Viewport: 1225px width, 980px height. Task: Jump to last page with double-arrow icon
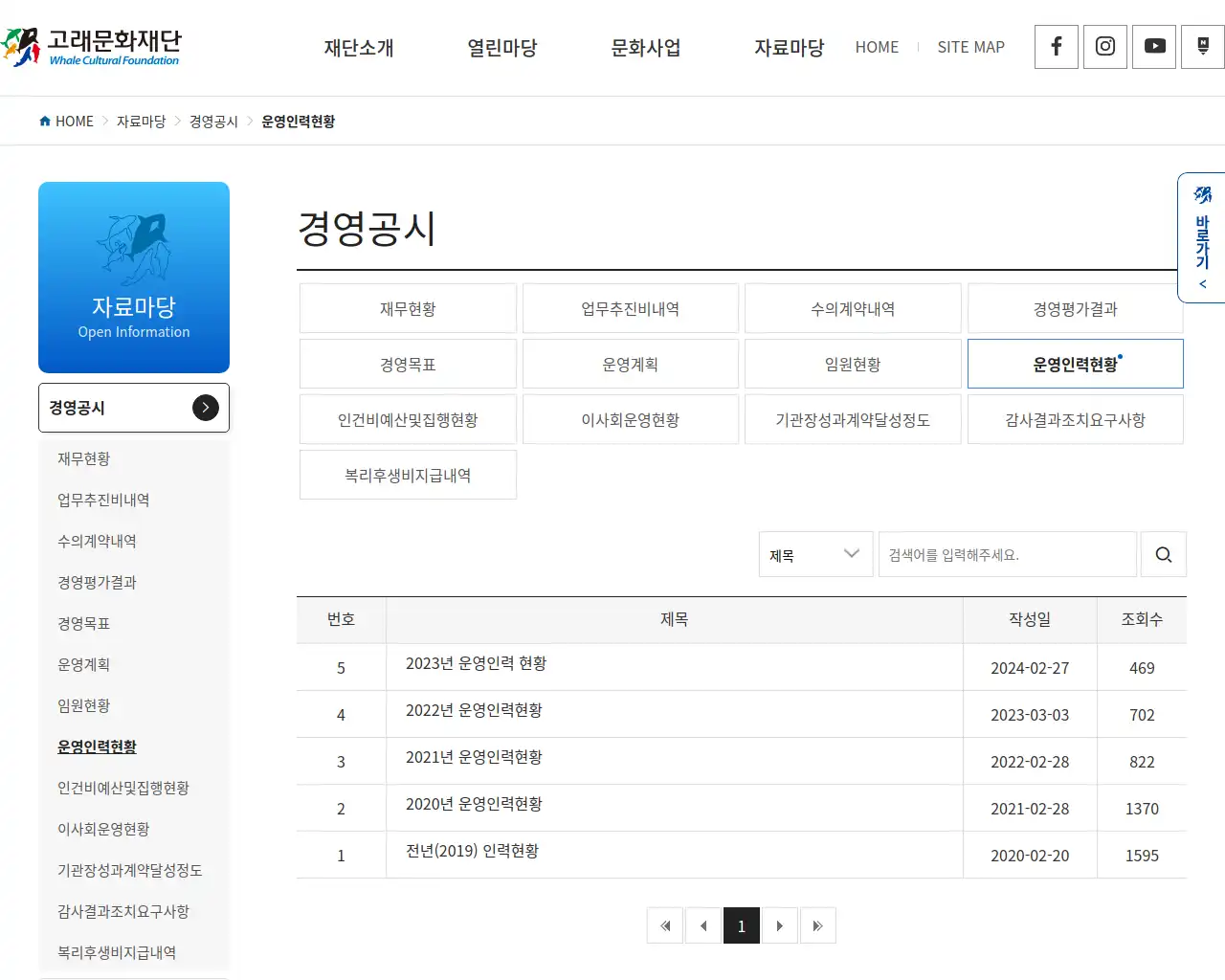click(x=818, y=924)
